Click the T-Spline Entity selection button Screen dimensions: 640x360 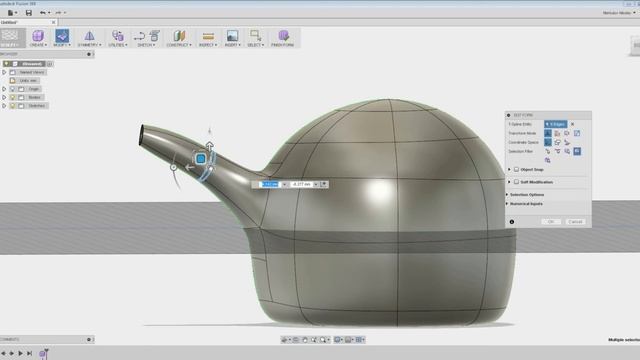pos(556,124)
